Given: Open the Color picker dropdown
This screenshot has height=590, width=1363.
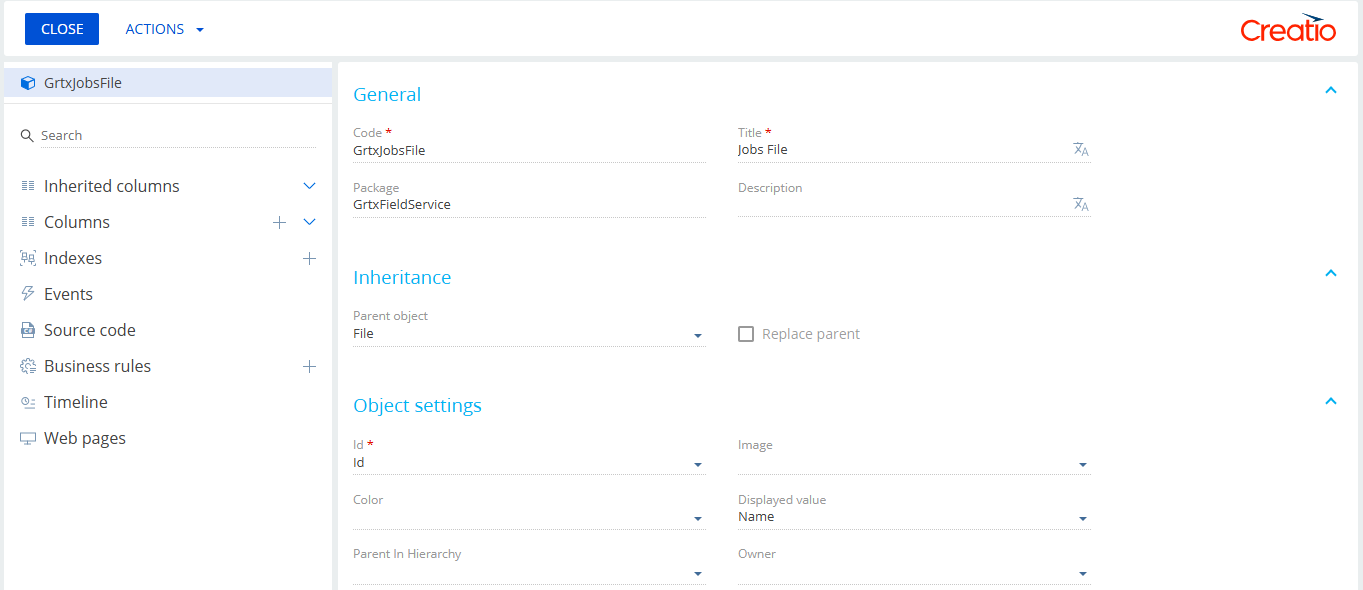Looking at the screenshot, I should point(698,518).
